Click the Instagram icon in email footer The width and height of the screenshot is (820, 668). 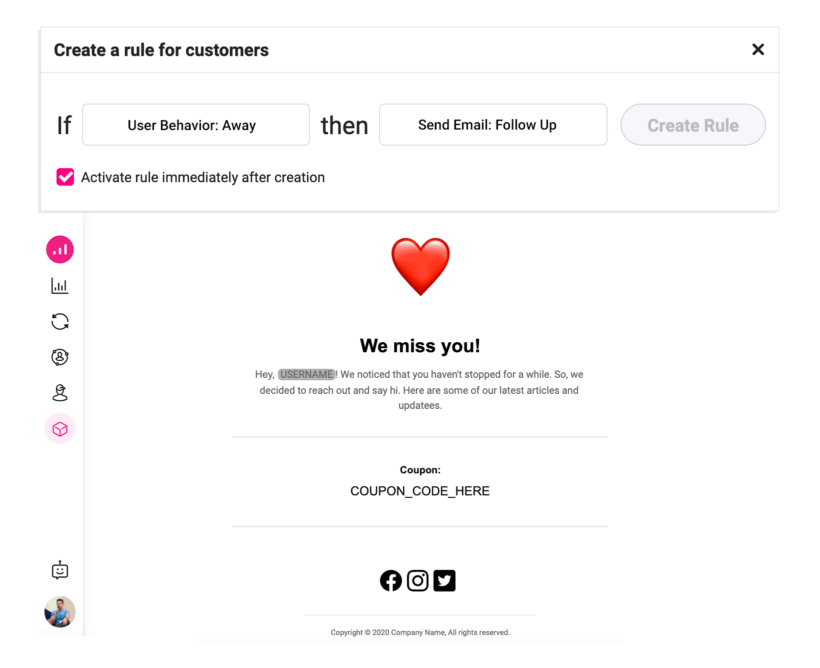tap(418, 580)
